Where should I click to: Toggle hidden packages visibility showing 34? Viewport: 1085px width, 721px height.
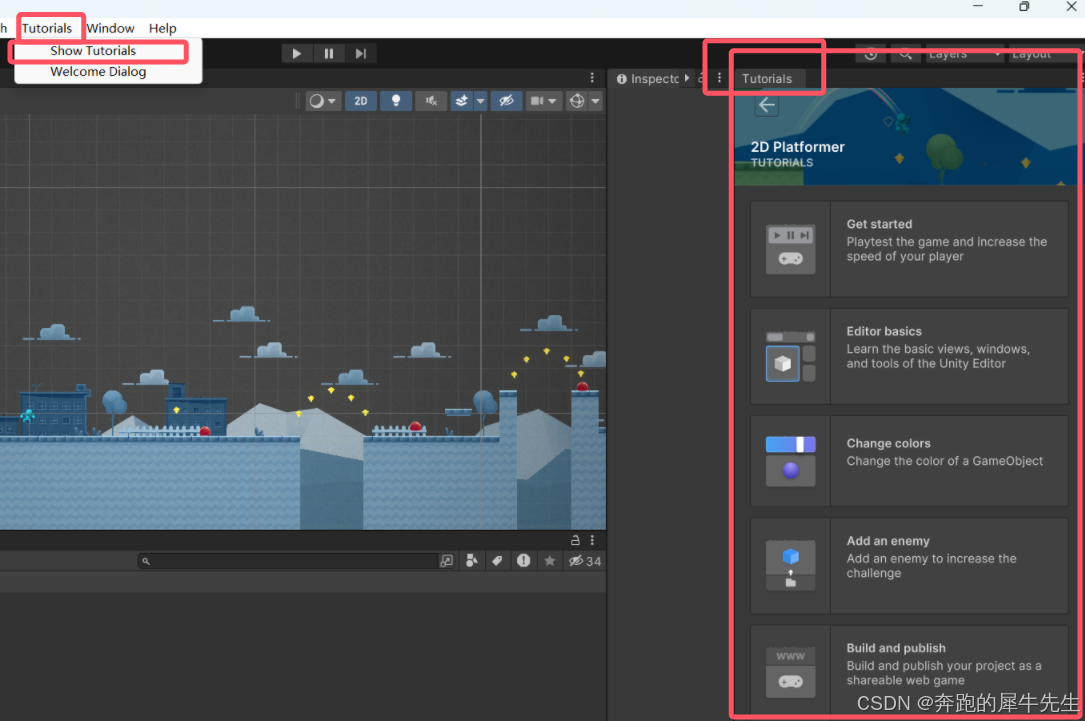(585, 561)
